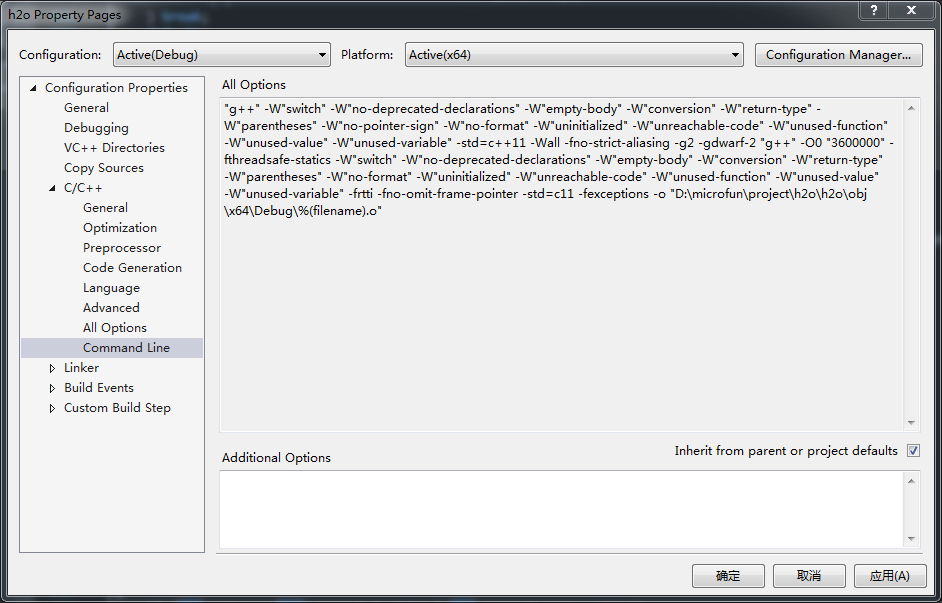Screen dimensions: 942x603
Task: Click the All Options text area
Action: point(562,265)
